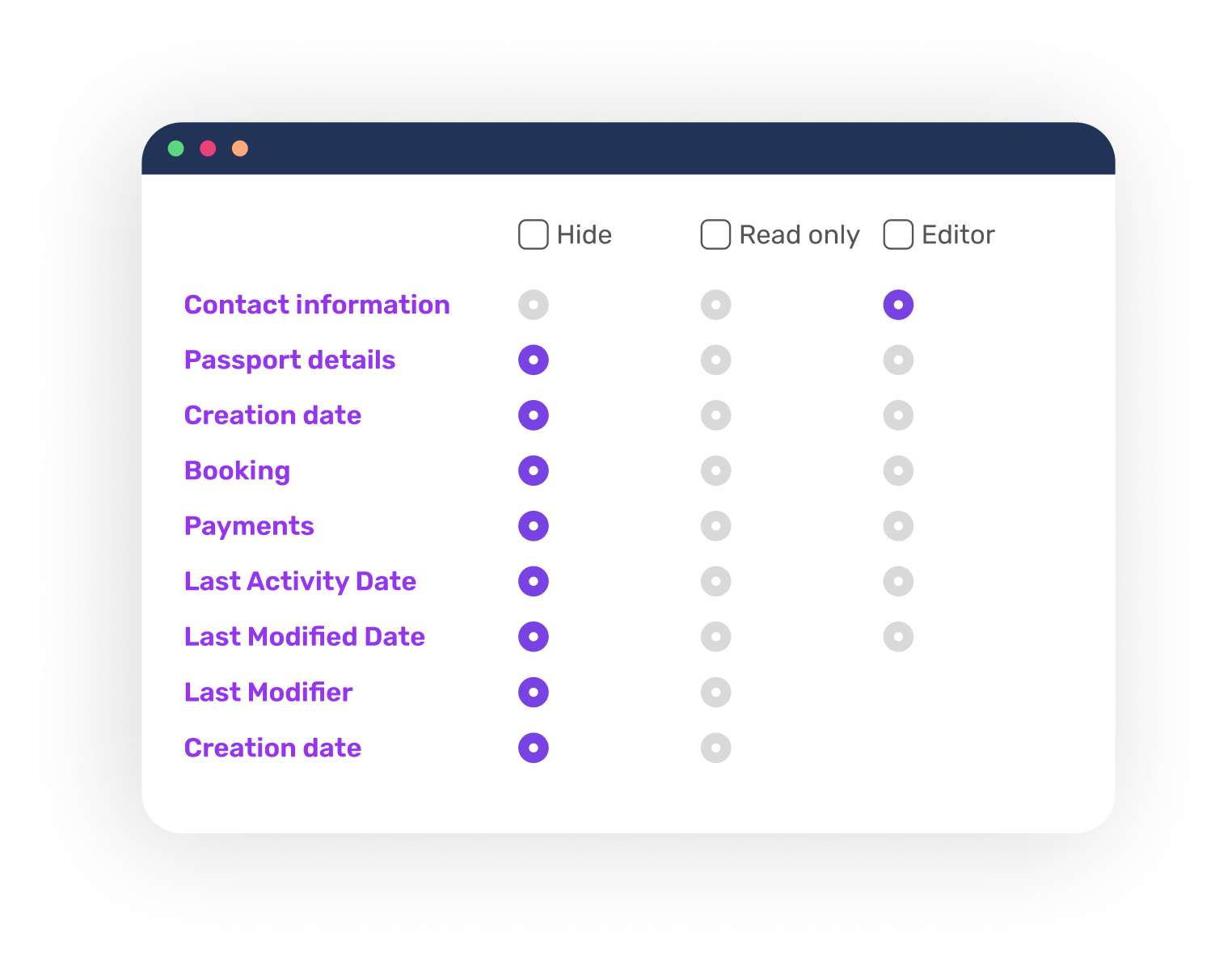Set Last Activity Date to Read only

click(715, 581)
